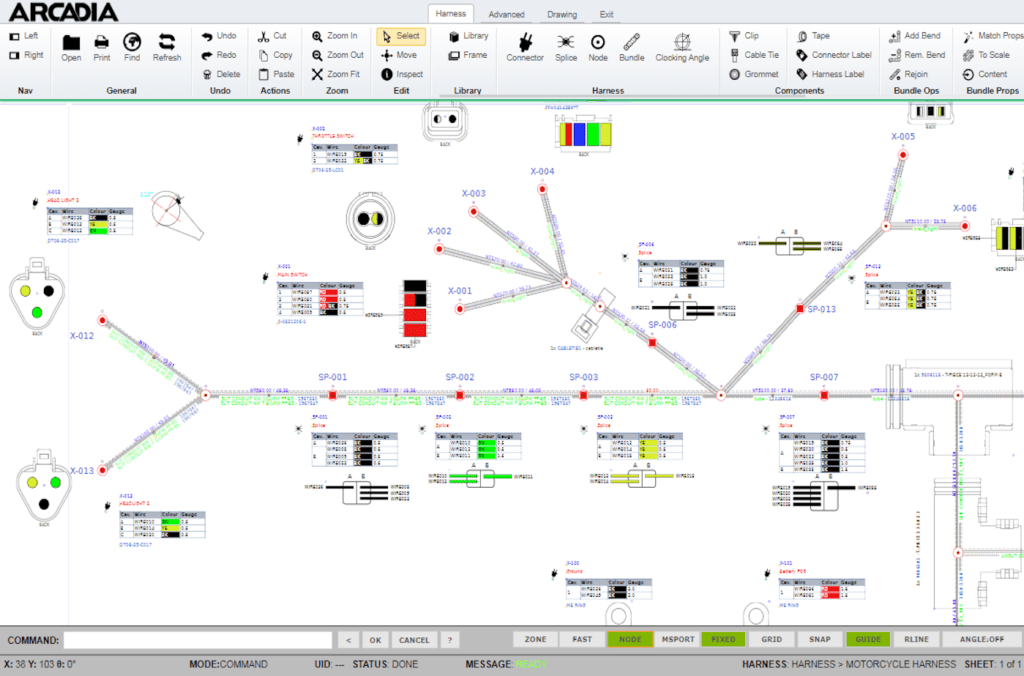Open the Drawing tab
1024x676 pixels.
pos(561,15)
